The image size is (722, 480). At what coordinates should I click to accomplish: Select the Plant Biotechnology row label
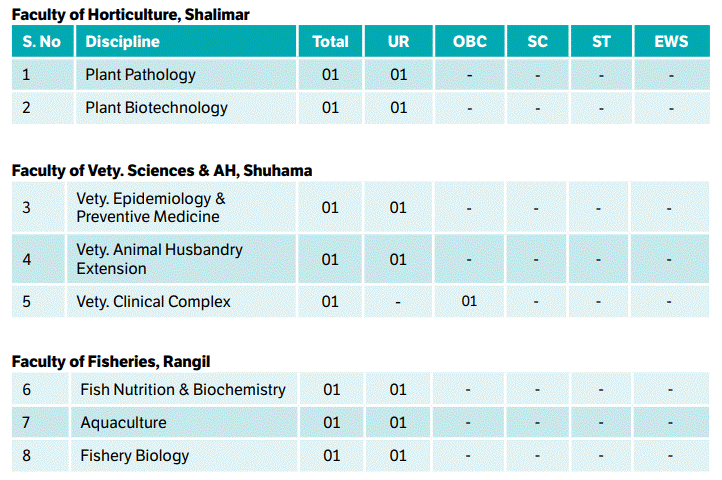click(x=156, y=107)
